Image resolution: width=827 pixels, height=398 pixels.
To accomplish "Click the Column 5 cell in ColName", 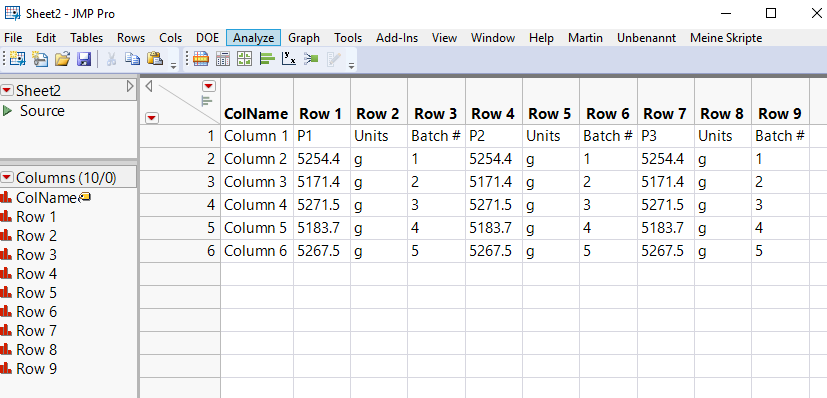I will [x=256, y=228].
